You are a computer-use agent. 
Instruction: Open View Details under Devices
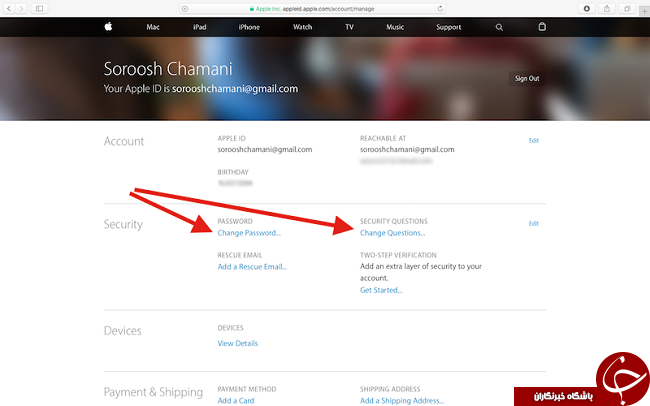pyautogui.click(x=238, y=343)
